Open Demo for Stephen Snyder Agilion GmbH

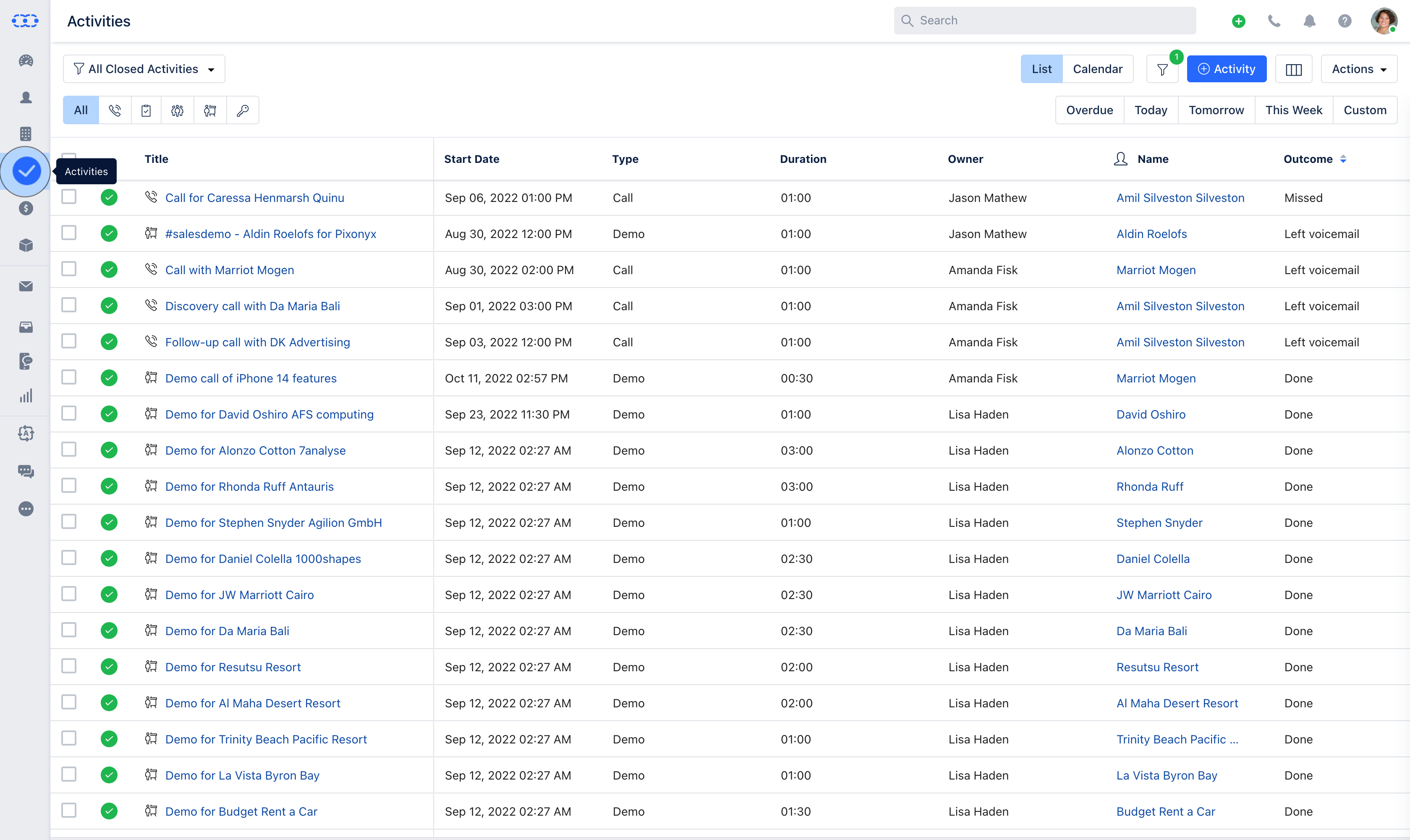[273, 523]
